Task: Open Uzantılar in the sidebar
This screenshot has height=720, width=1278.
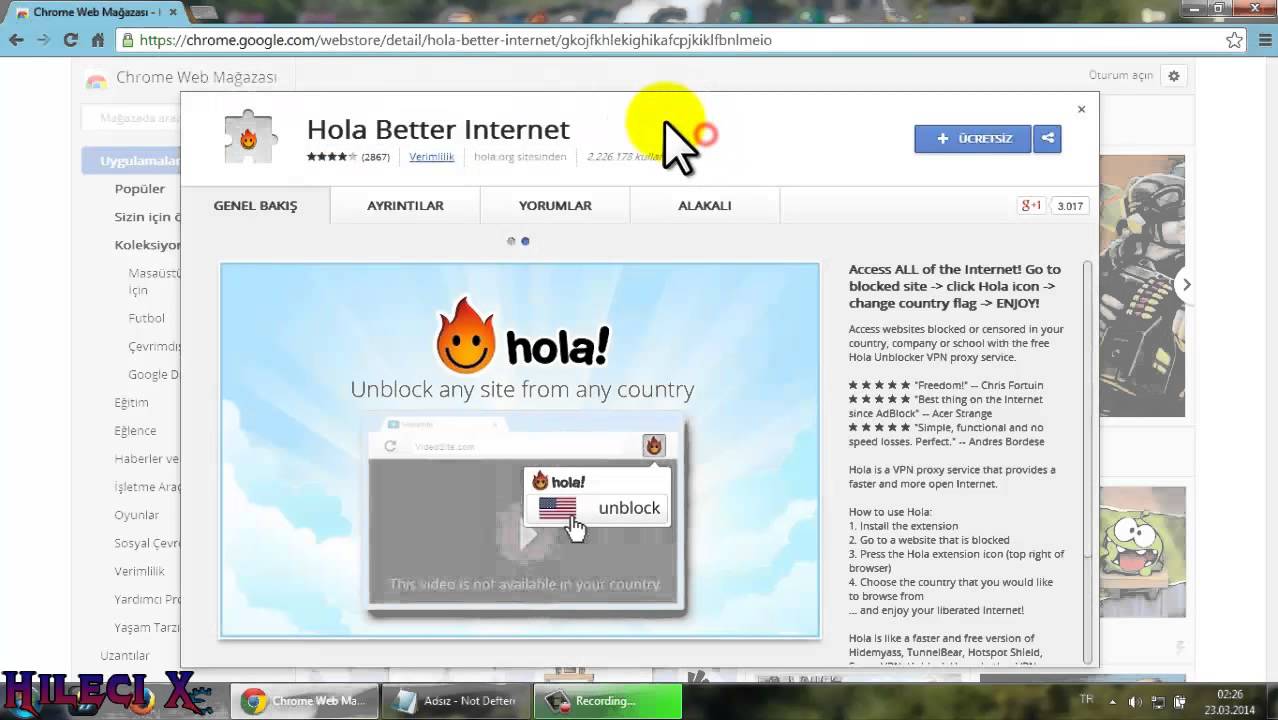Action: (x=124, y=655)
